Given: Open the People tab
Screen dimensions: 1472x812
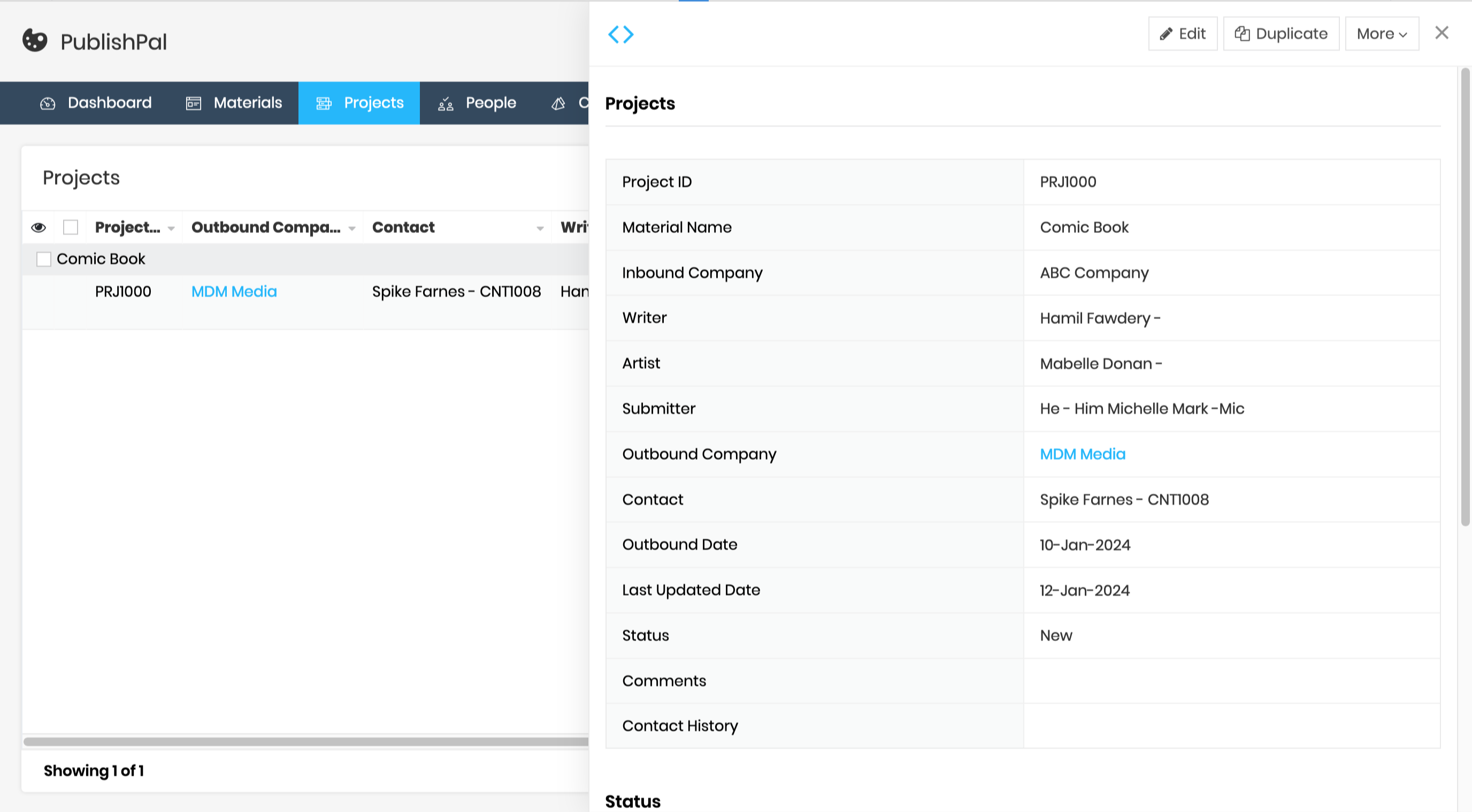Looking at the screenshot, I should pyautogui.click(x=477, y=103).
